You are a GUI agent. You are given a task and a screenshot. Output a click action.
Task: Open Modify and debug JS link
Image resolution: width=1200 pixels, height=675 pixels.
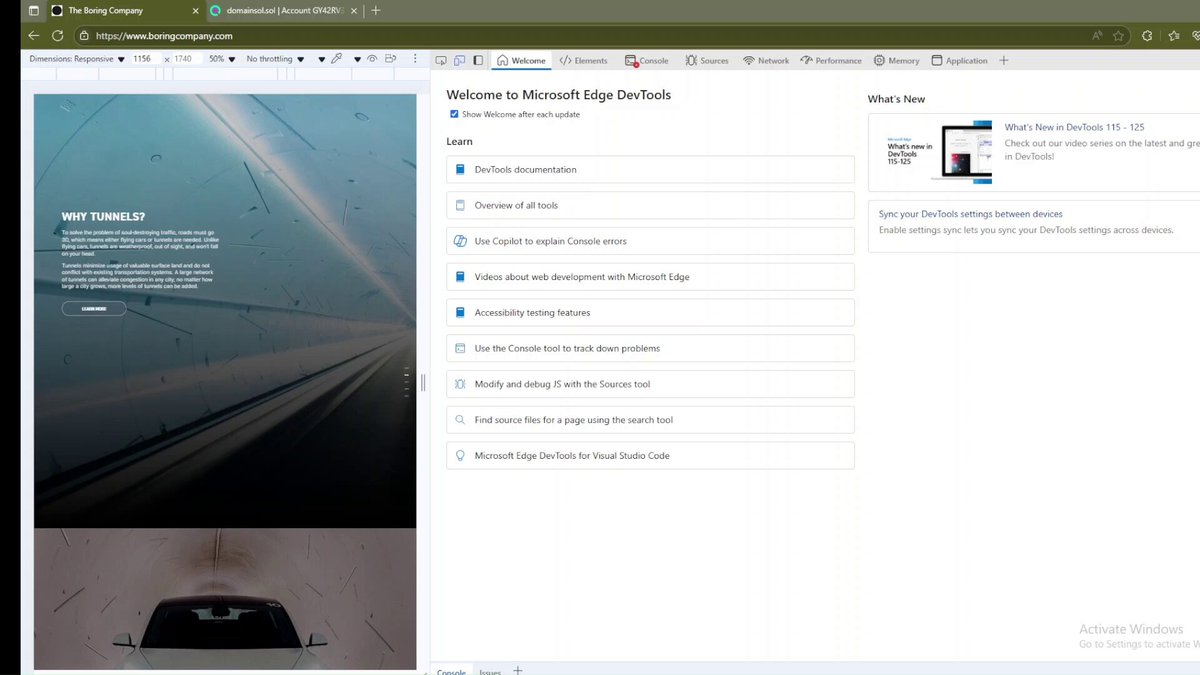click(650, 384)
